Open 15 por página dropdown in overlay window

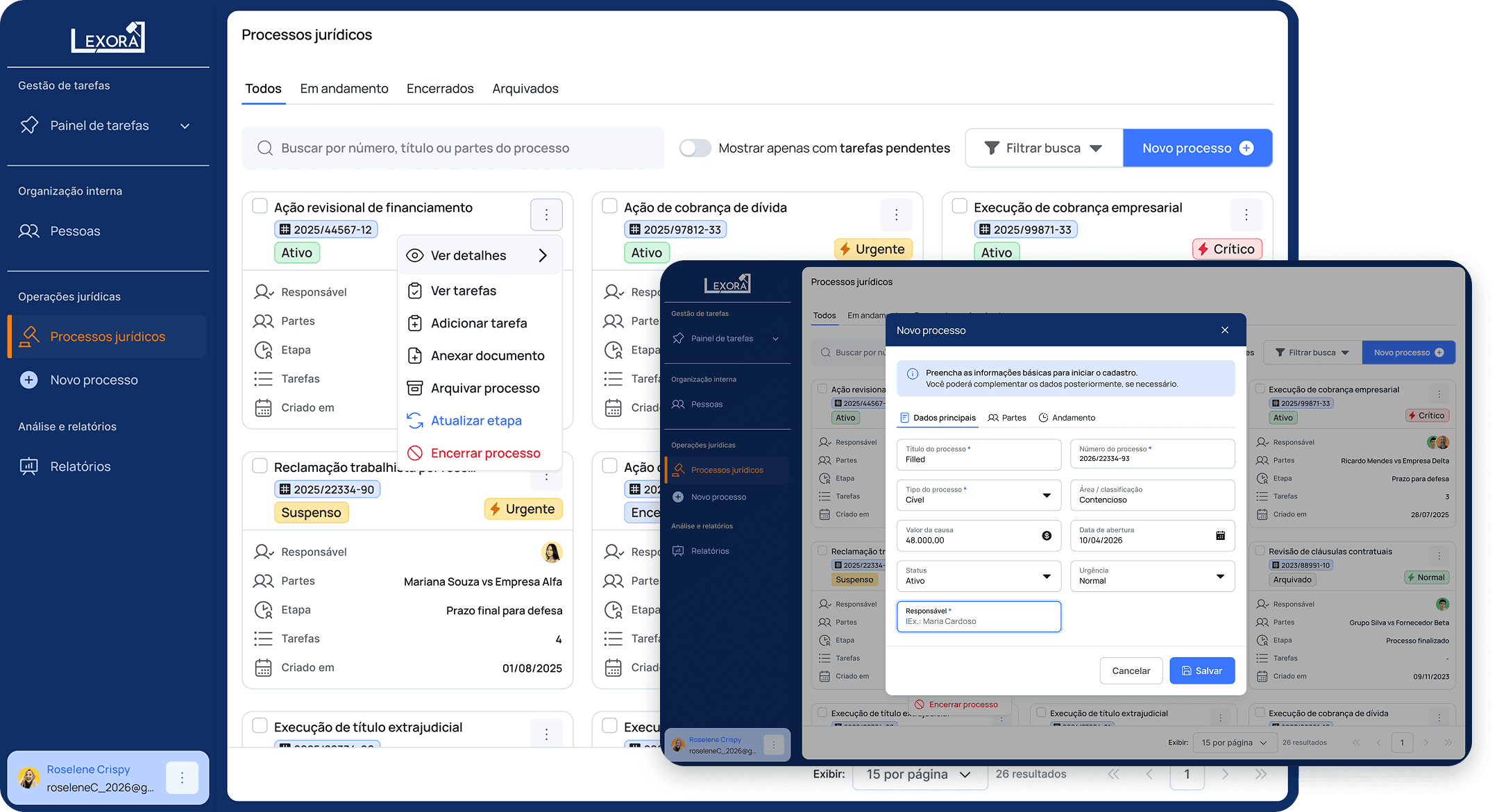(1234, 743)
